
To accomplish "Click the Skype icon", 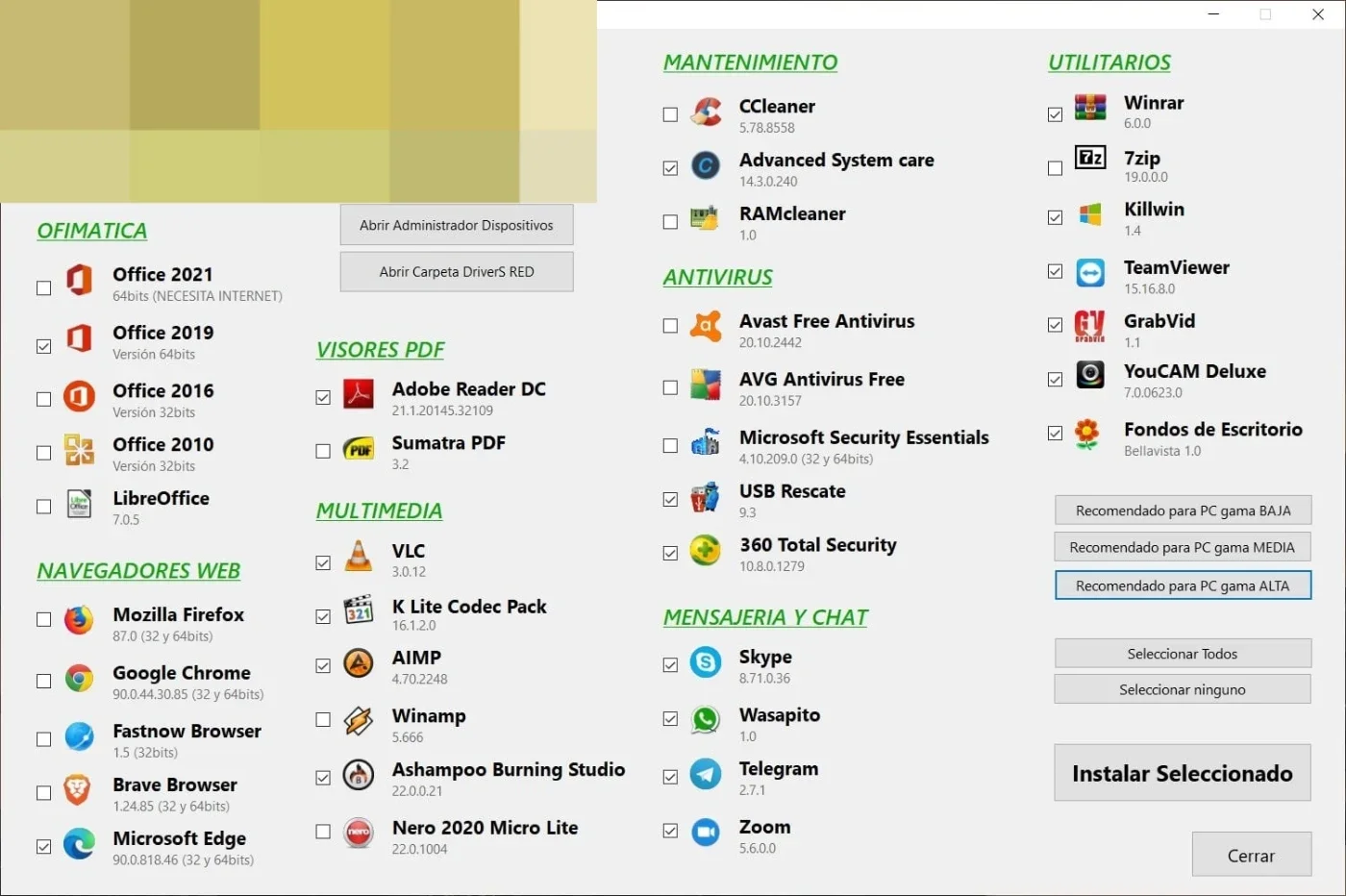I will click(x=706, y=661).
